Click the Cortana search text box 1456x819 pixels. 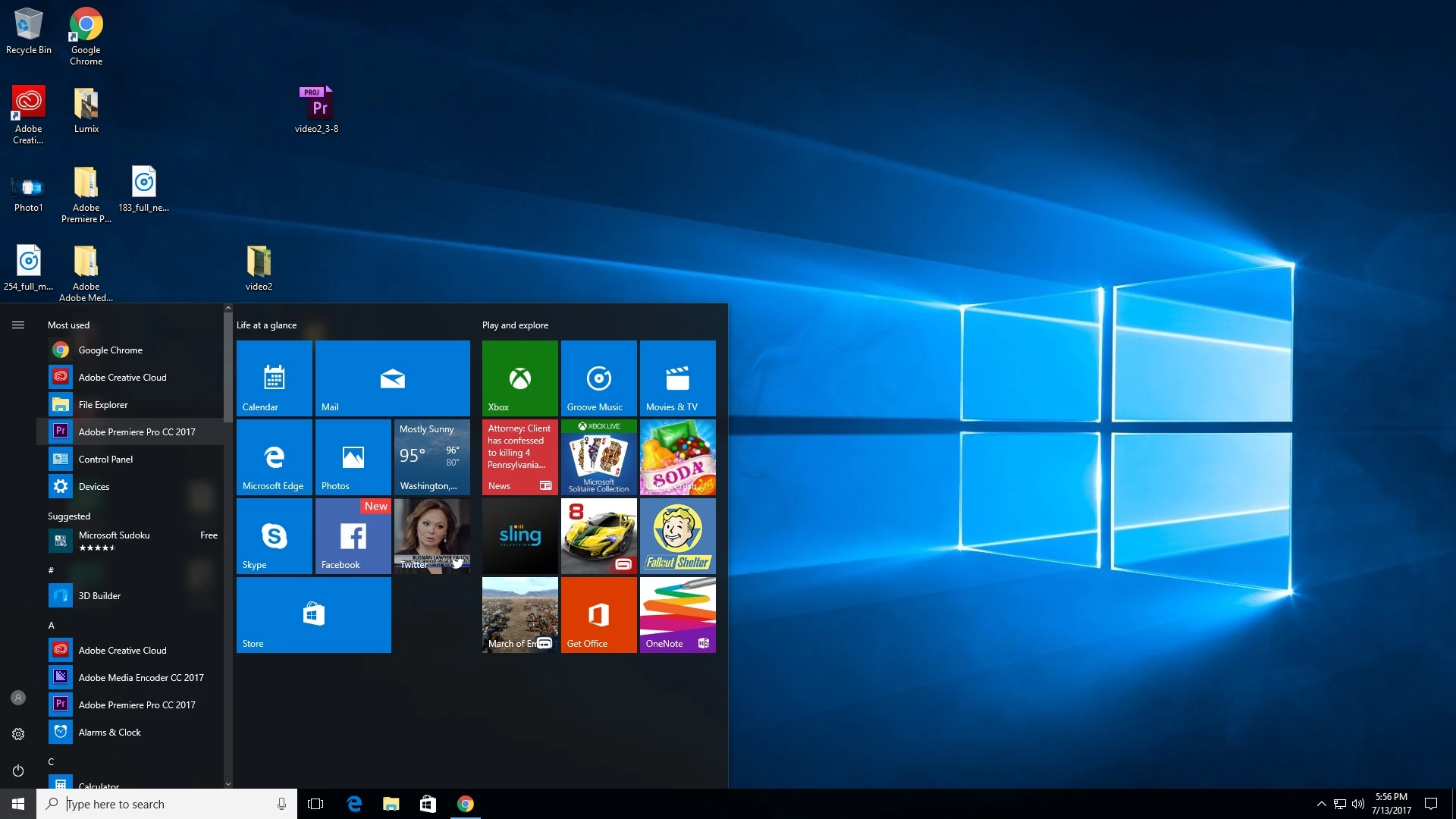(x=167, y=804)
